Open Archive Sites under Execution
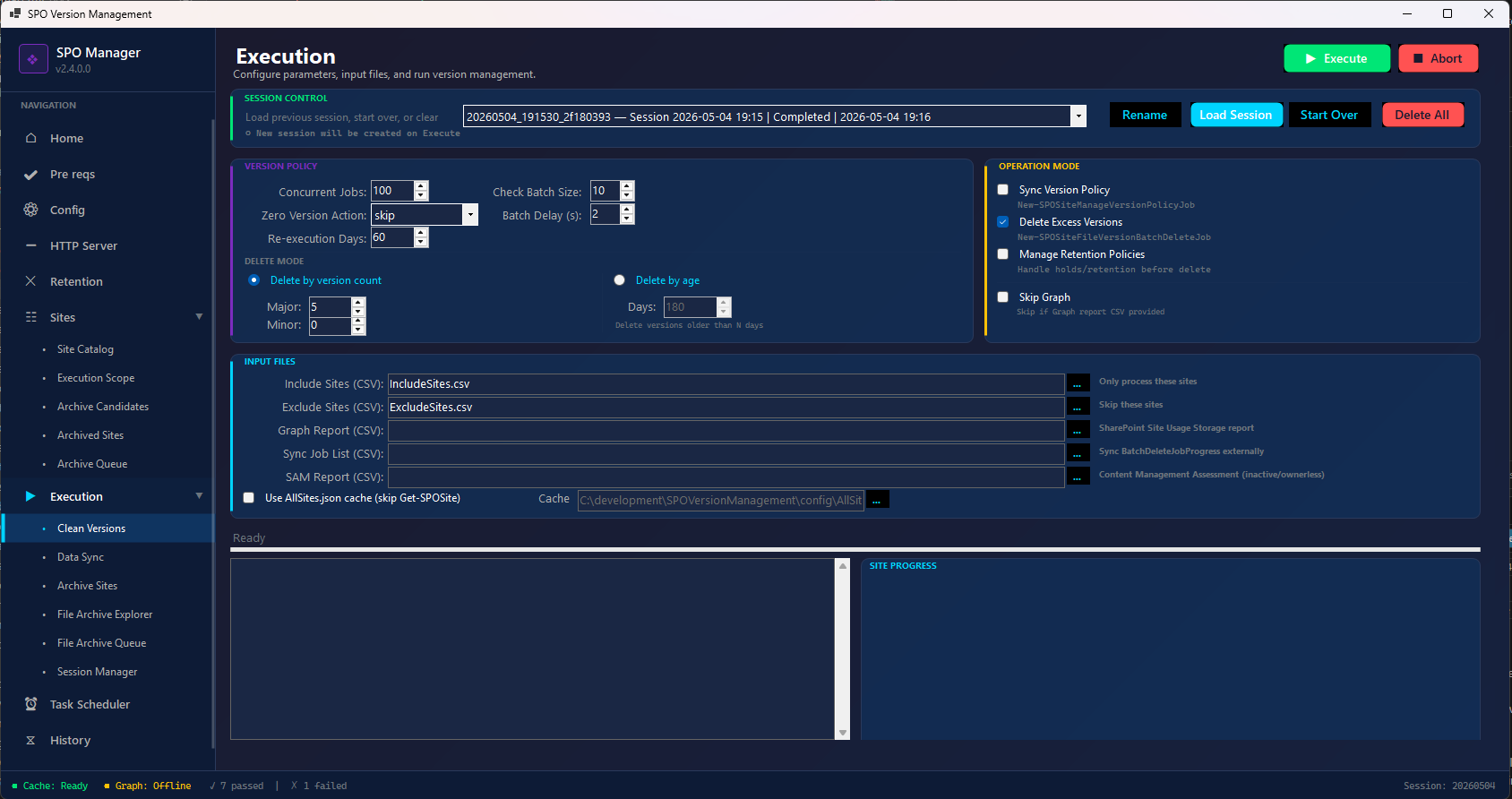 click(87, 586)
